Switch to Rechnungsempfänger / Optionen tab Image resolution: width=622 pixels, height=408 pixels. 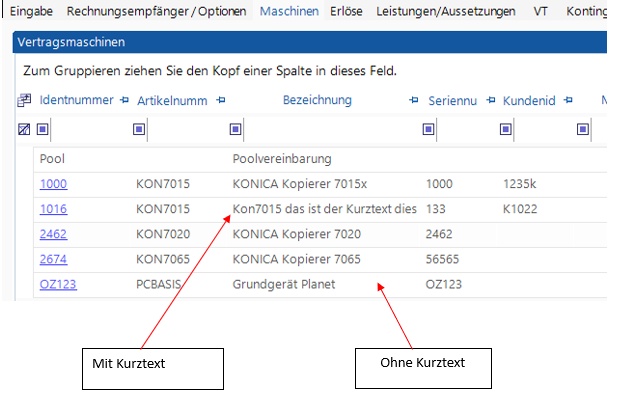[156, 11]
